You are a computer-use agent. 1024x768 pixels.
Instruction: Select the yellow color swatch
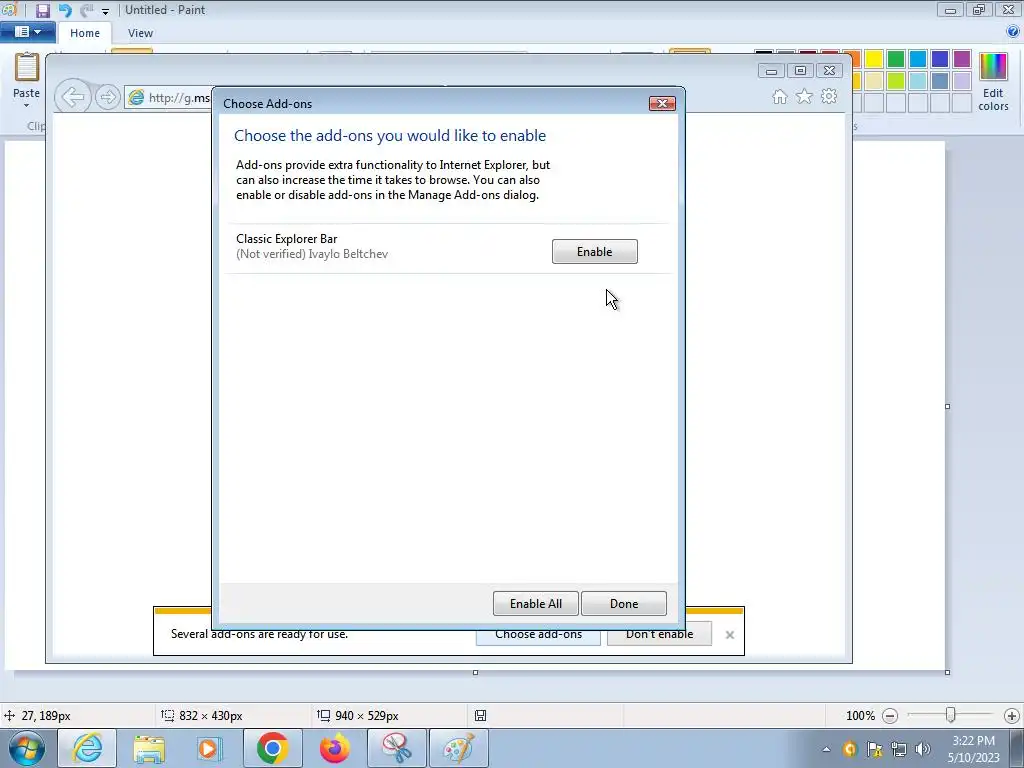point(874,59)
